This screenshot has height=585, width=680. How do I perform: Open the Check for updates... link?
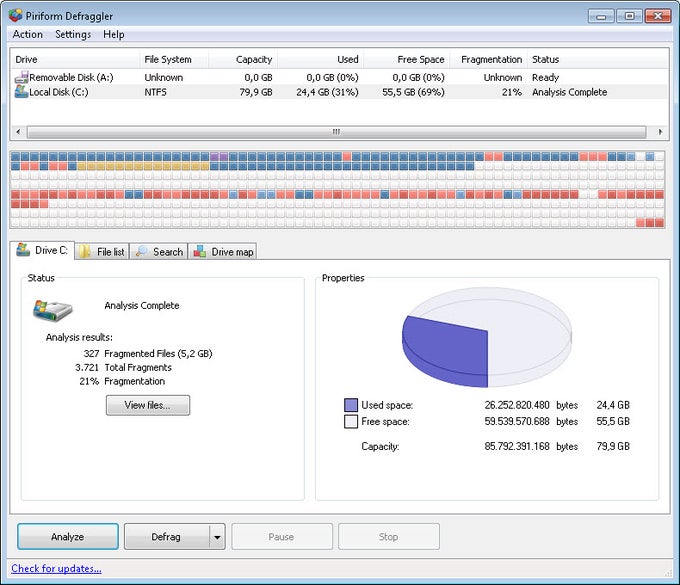56,568
